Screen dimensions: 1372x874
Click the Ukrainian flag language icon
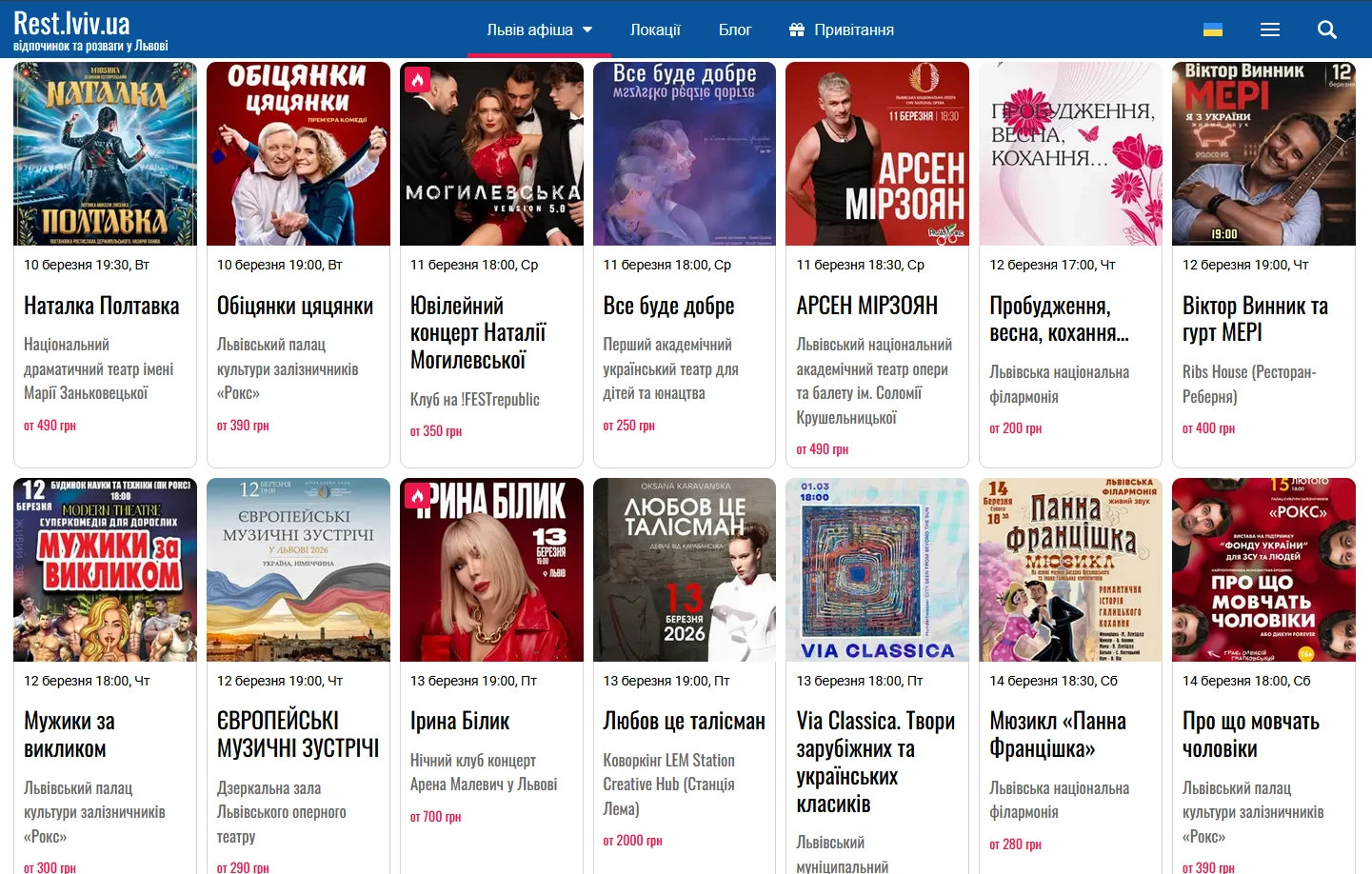pyautogui.click(x=1213, y=30)
